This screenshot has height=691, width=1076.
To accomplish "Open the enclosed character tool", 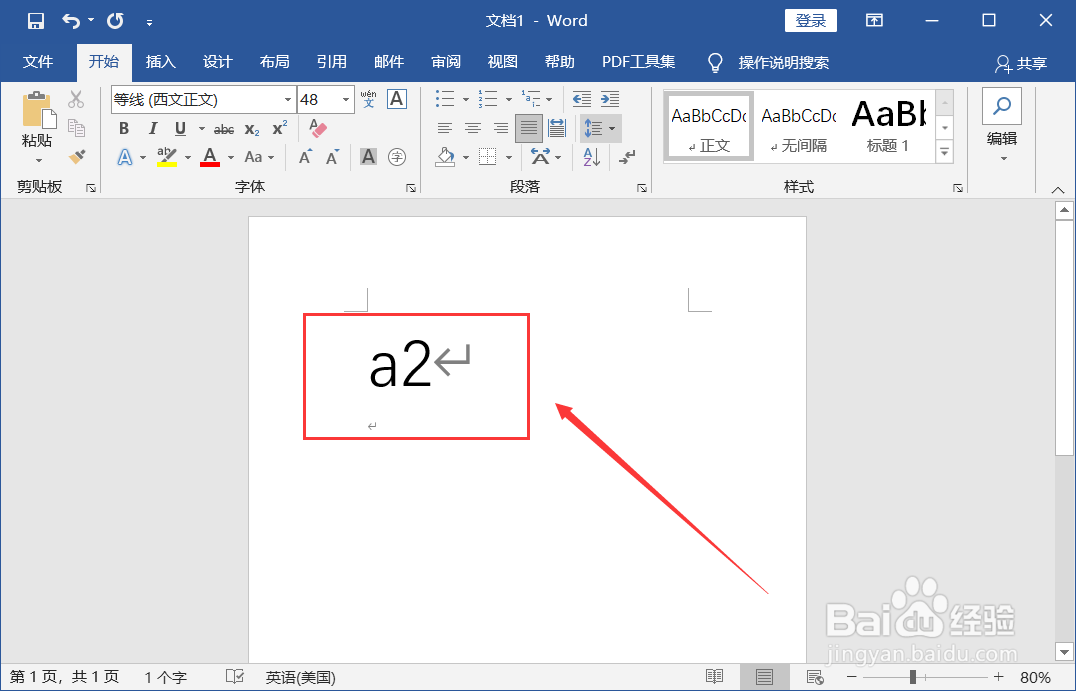I will [397, 157].
